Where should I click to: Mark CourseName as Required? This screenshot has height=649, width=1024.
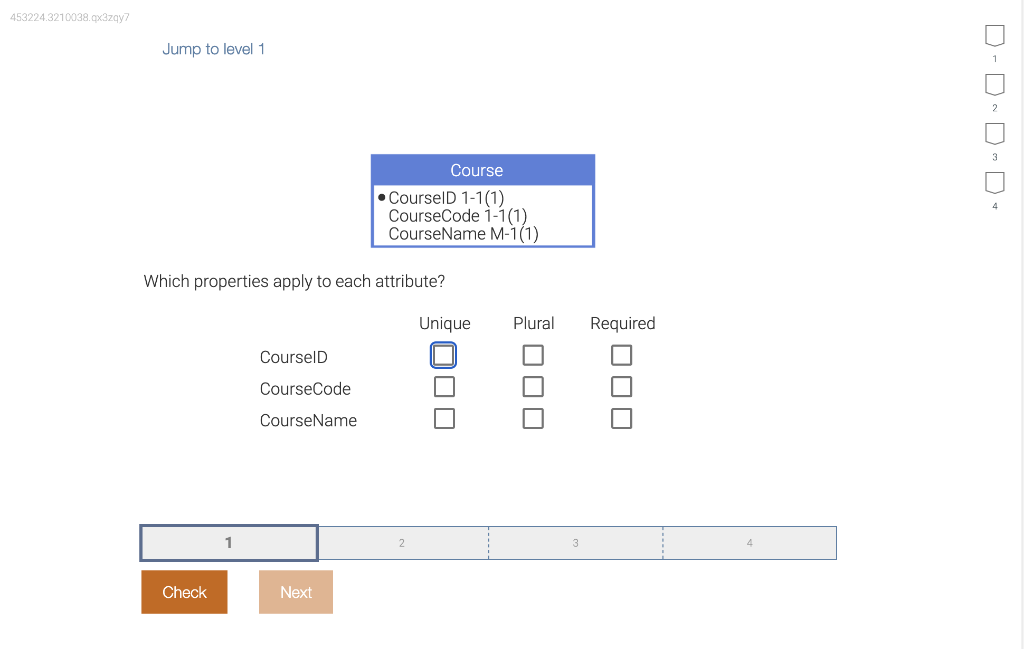coord(621,418)
